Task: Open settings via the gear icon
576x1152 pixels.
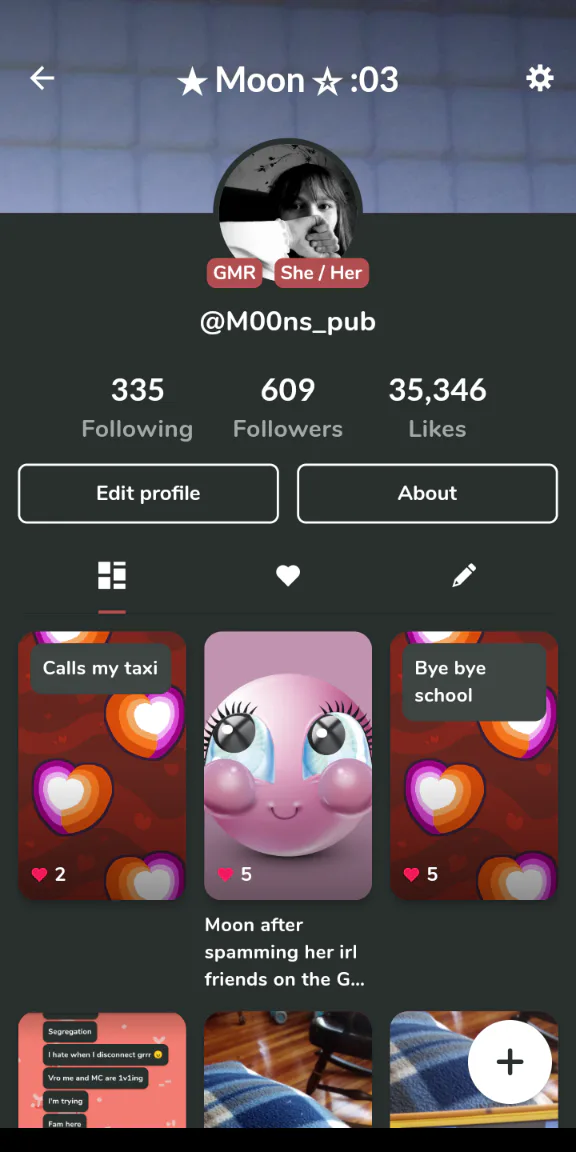Action: (x=539, y=78)
